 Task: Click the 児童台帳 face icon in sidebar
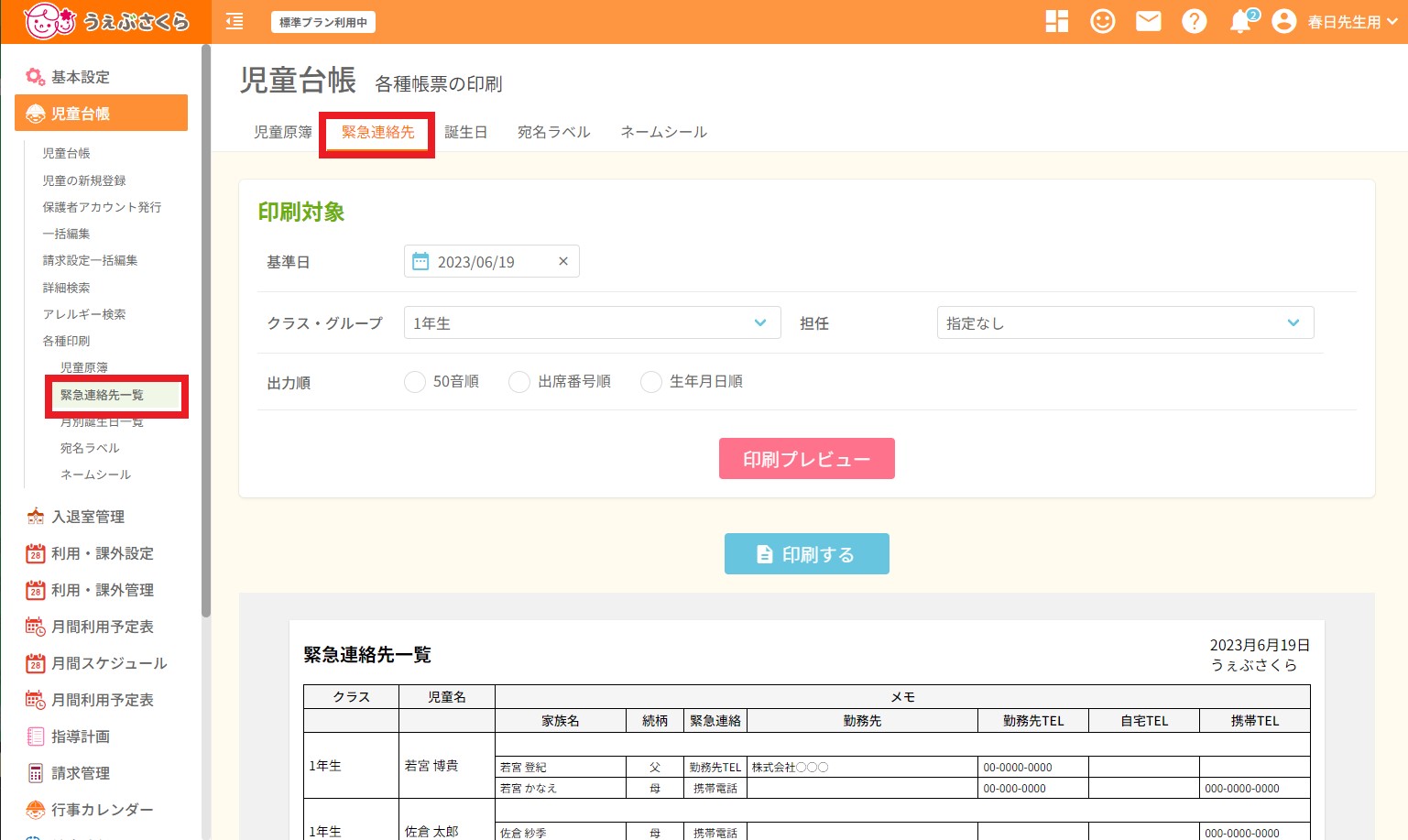pyautogui.click(x=35, y=114)
